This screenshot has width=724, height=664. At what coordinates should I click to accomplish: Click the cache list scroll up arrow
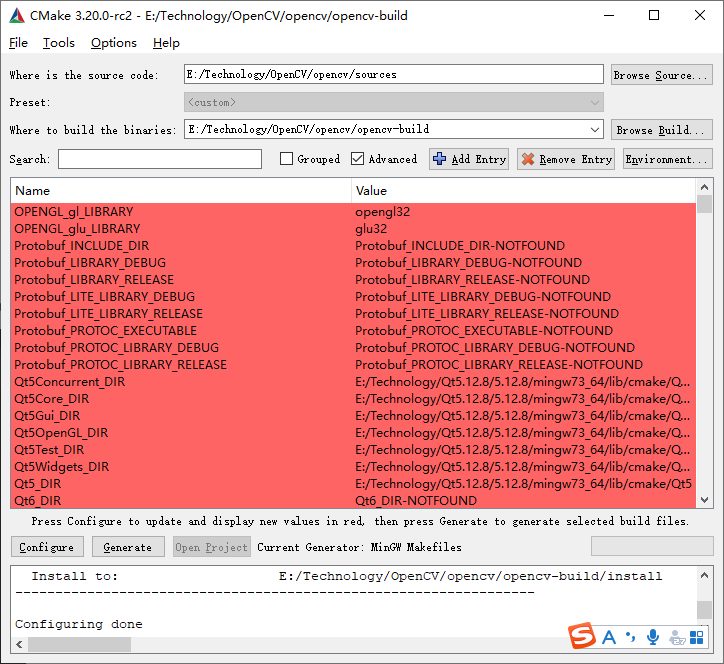(x=704, y=187)
